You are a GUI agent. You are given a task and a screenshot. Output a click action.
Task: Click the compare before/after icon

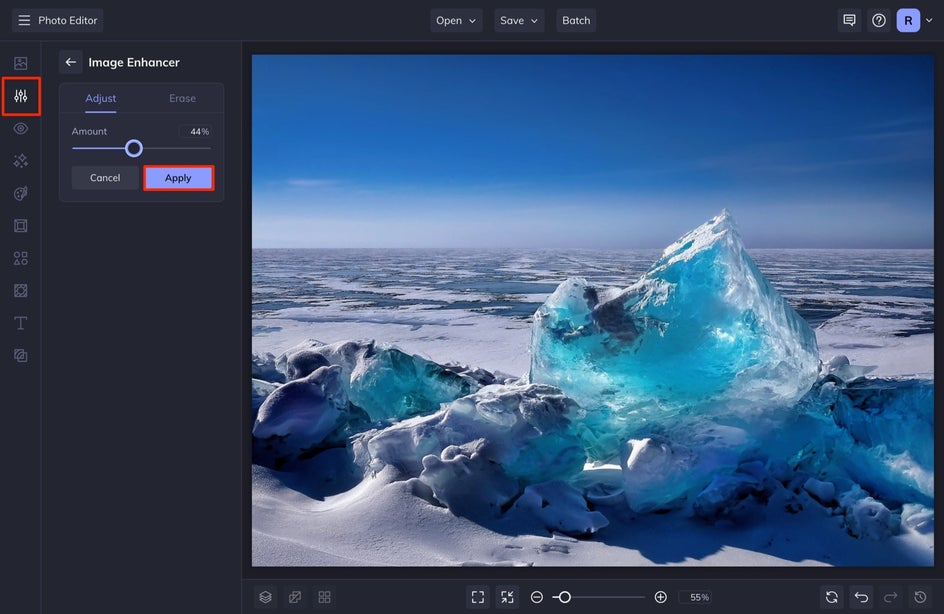pyautogui.click(x=295, y=597)
